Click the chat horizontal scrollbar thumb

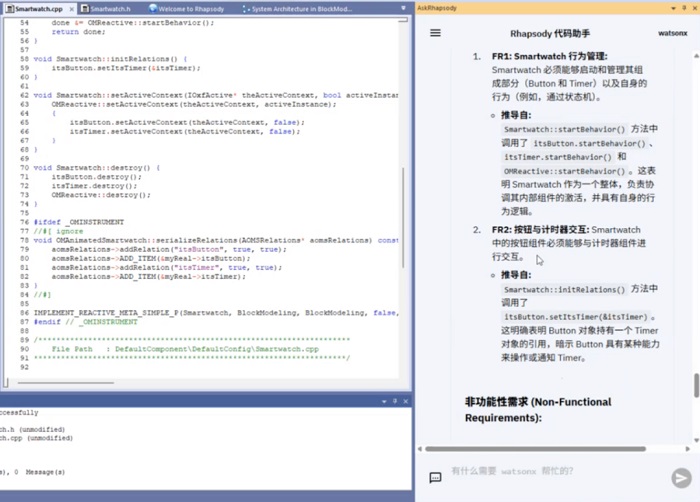(x=535, y=449)
